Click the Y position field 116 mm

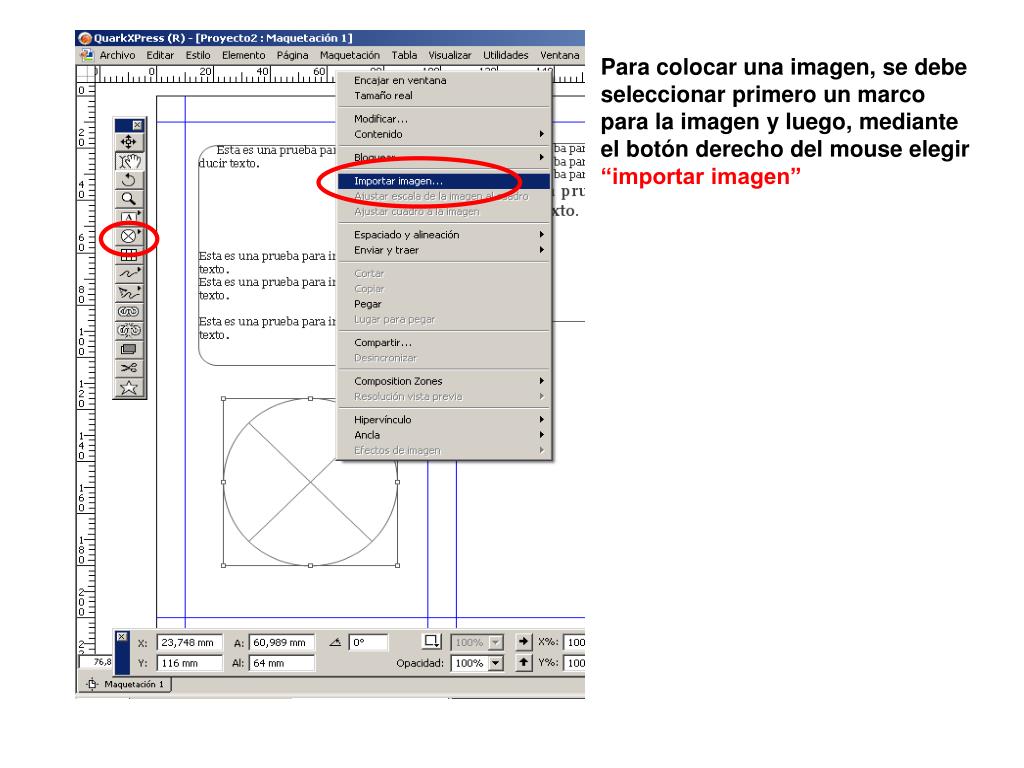(189, 664)
